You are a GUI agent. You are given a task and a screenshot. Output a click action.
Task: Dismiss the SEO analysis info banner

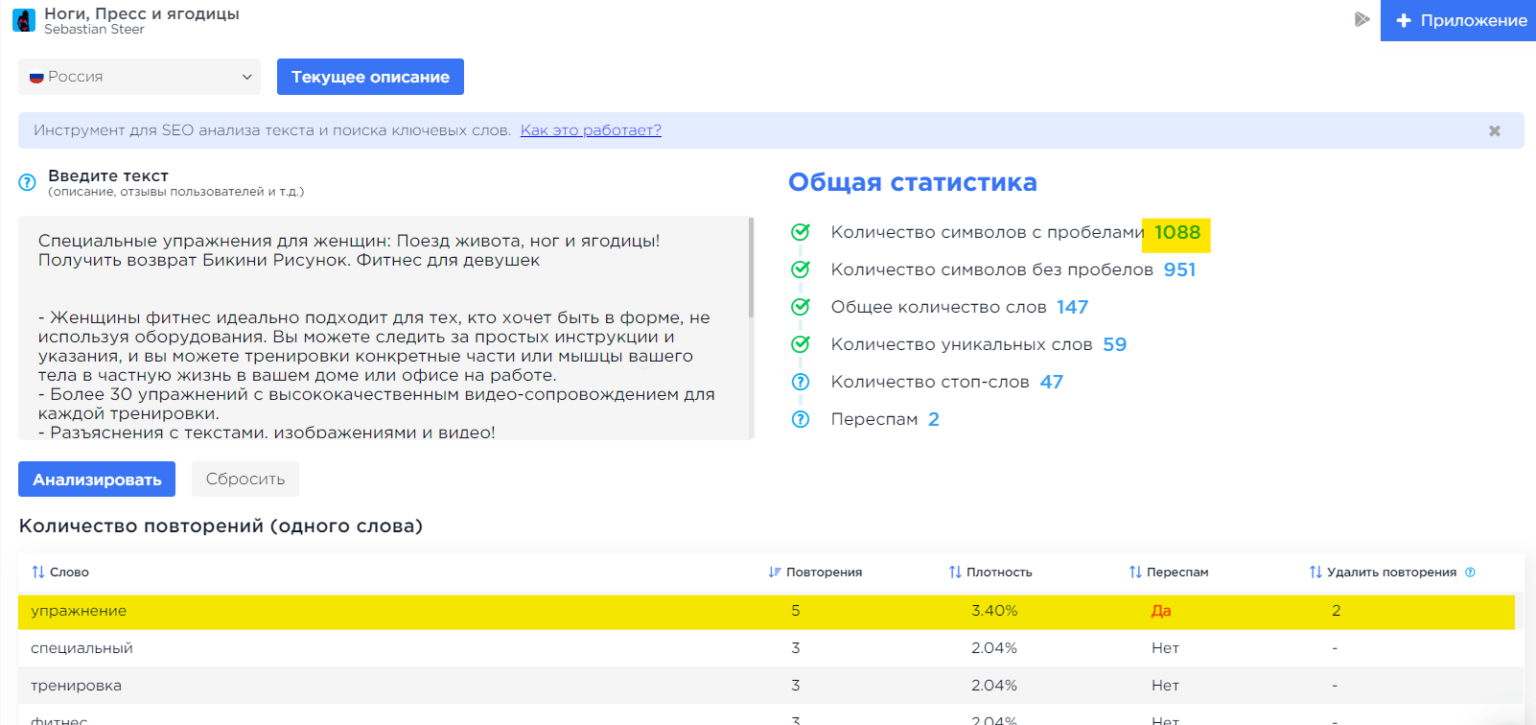[x=1494, y=130]
